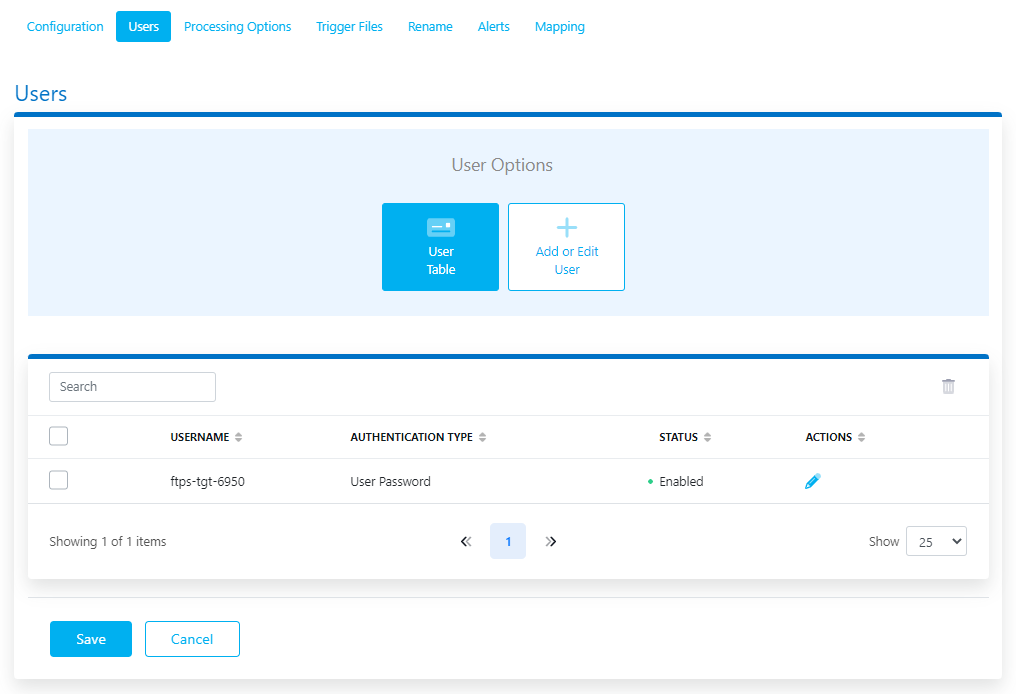Open the trash delete icon
Screen dimensions: 1016x694
point(948,386)
